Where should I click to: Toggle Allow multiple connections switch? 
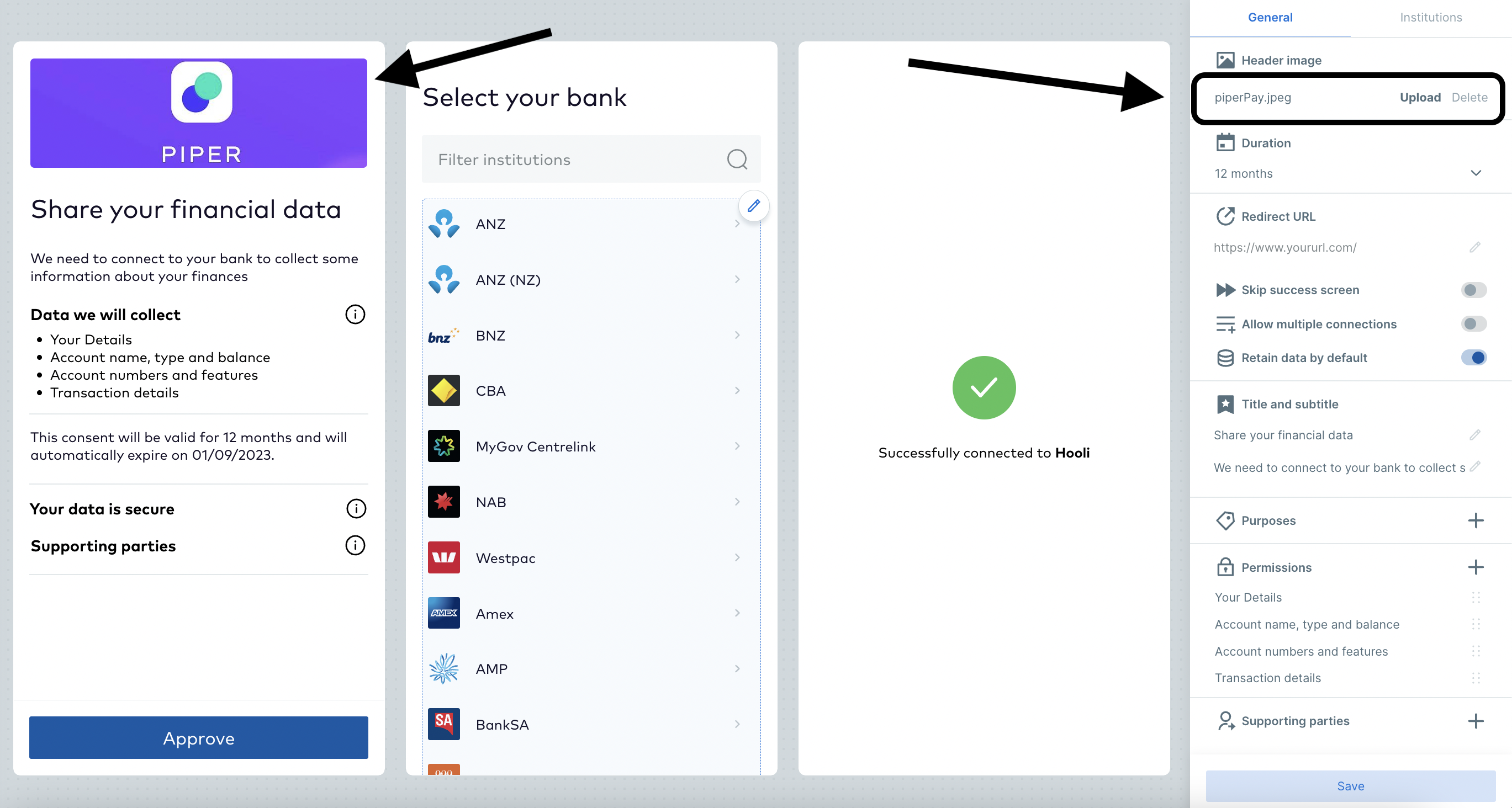click(1473, 324)
